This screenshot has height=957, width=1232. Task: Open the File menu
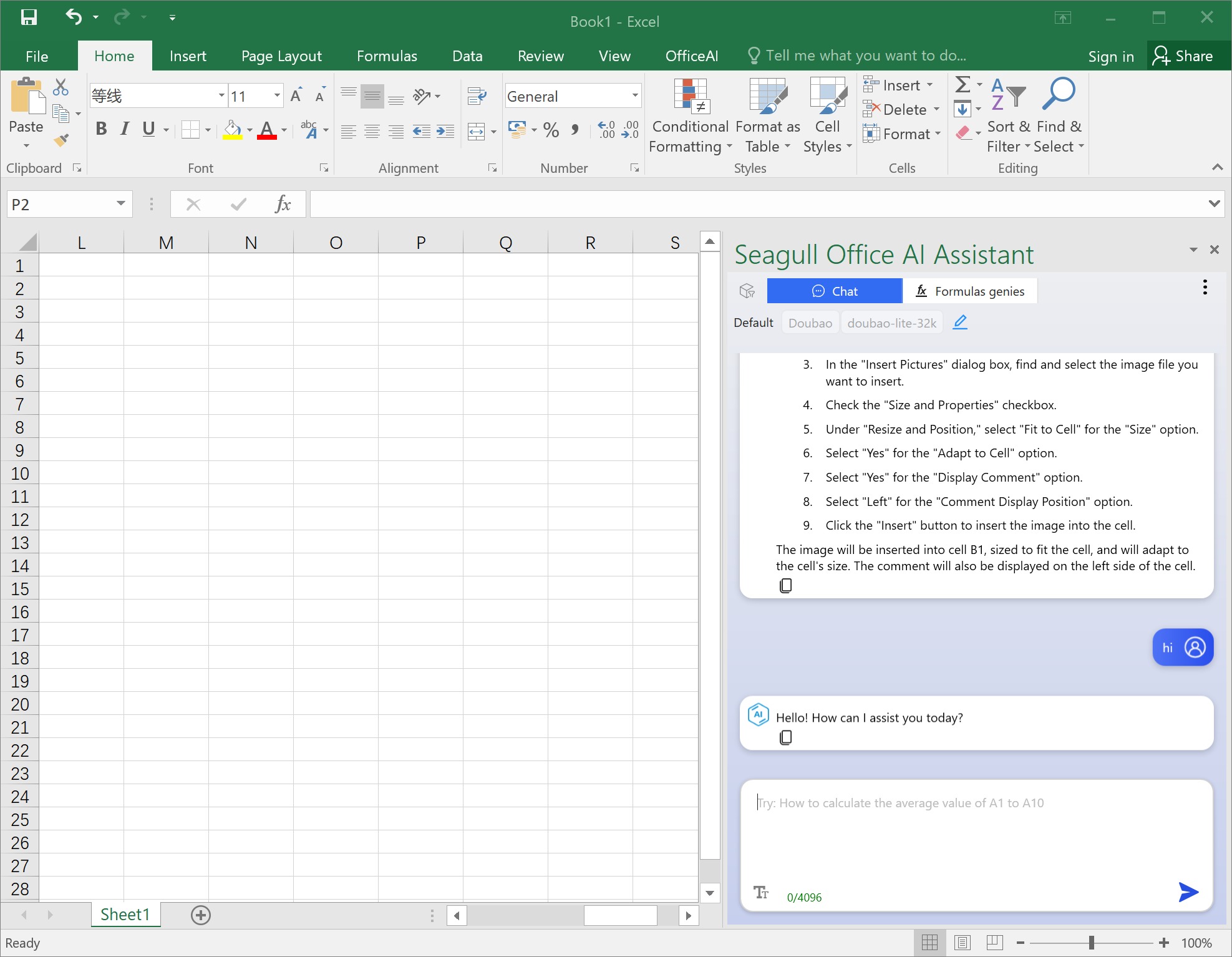click(37, 56)
